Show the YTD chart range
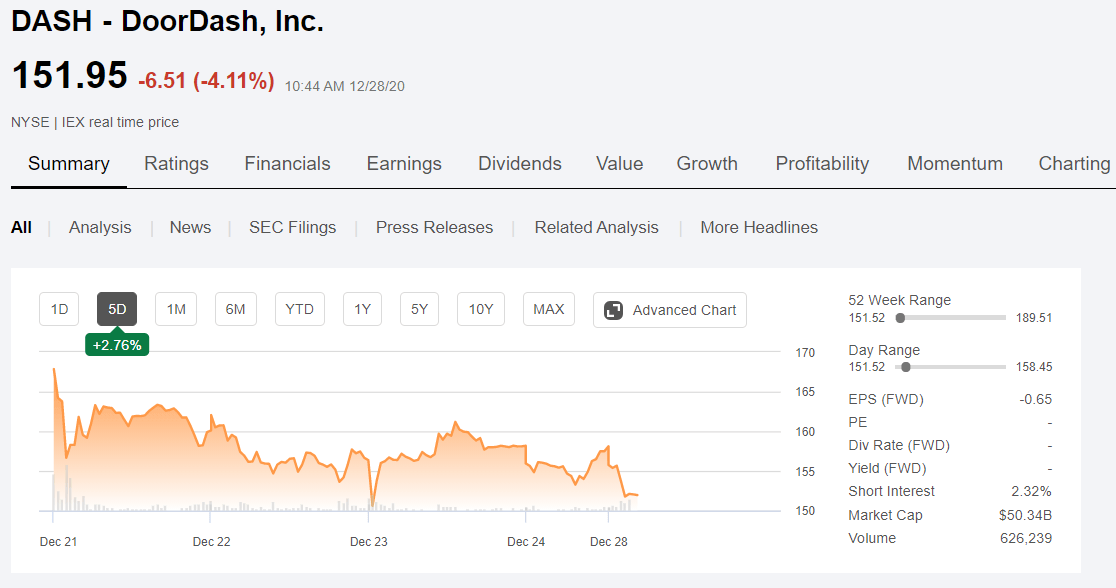 (300, 309)
